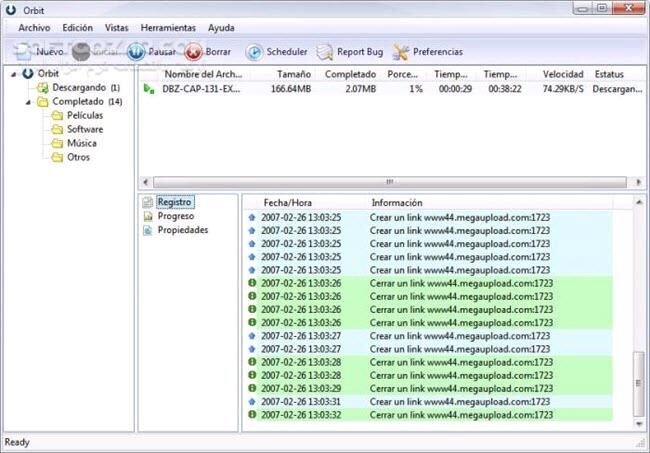Click the Pausar toolbar icon
Screen dimensions: 650x453
(x=136, y=52)
